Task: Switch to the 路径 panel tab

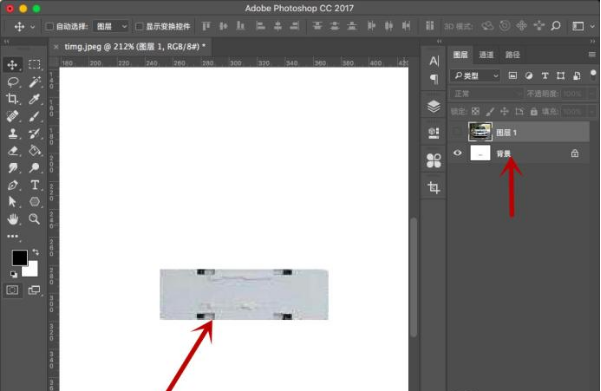Action: pos(512,55)
